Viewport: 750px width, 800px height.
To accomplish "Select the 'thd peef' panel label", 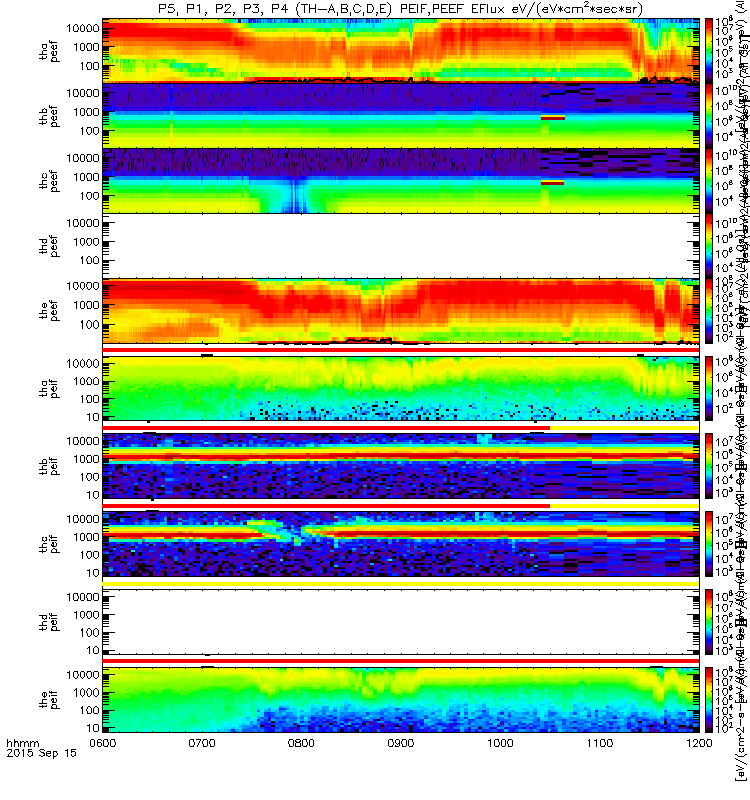I will click(x=49, y=246).
